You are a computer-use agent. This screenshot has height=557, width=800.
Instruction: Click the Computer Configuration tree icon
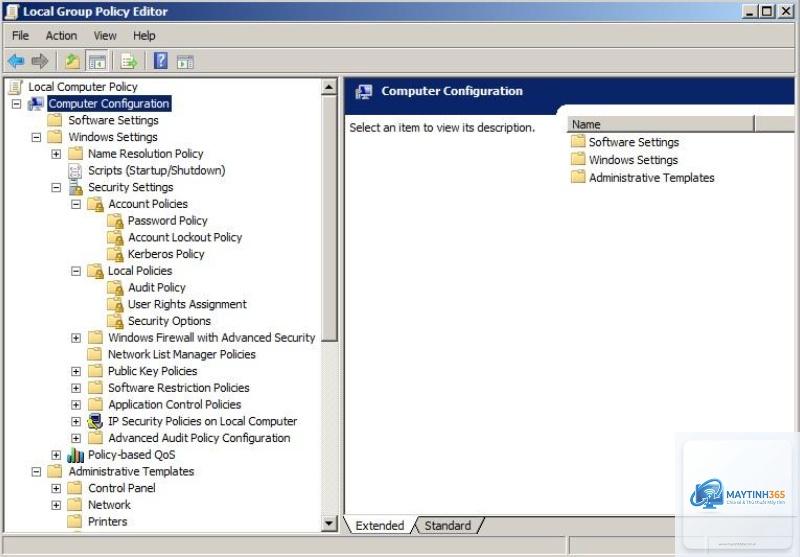36,104
